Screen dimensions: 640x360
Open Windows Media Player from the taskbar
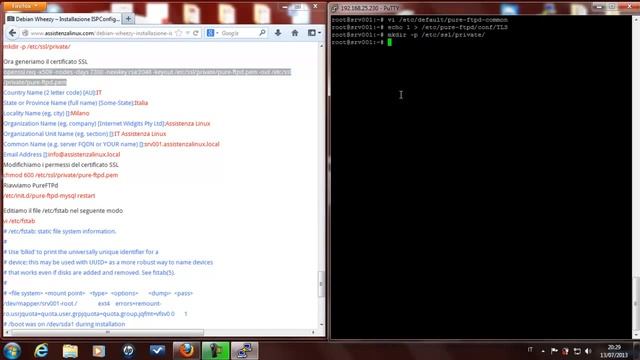click(x=99, y=351)
